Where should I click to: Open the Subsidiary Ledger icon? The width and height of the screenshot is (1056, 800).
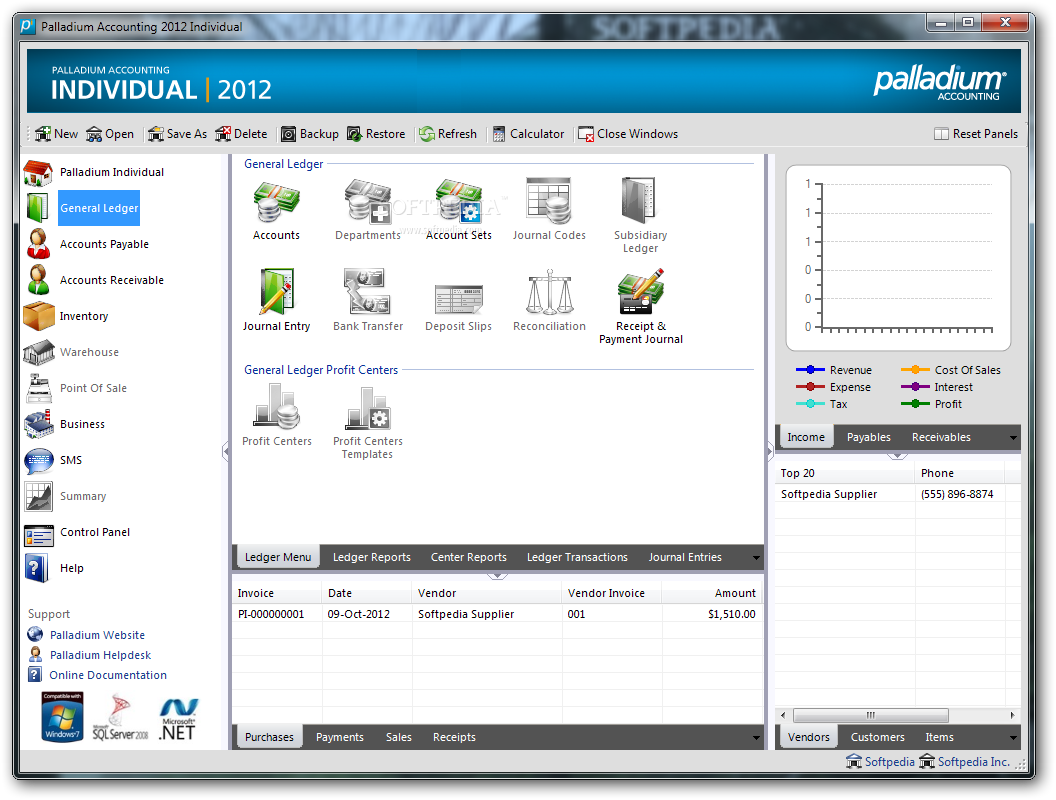[640, 201]
